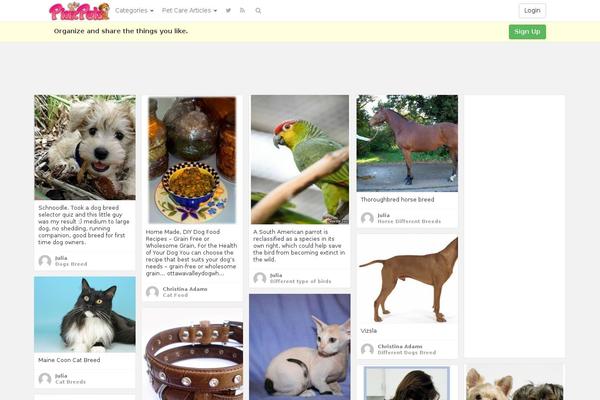Open the green parrot photo

(300, 159)
